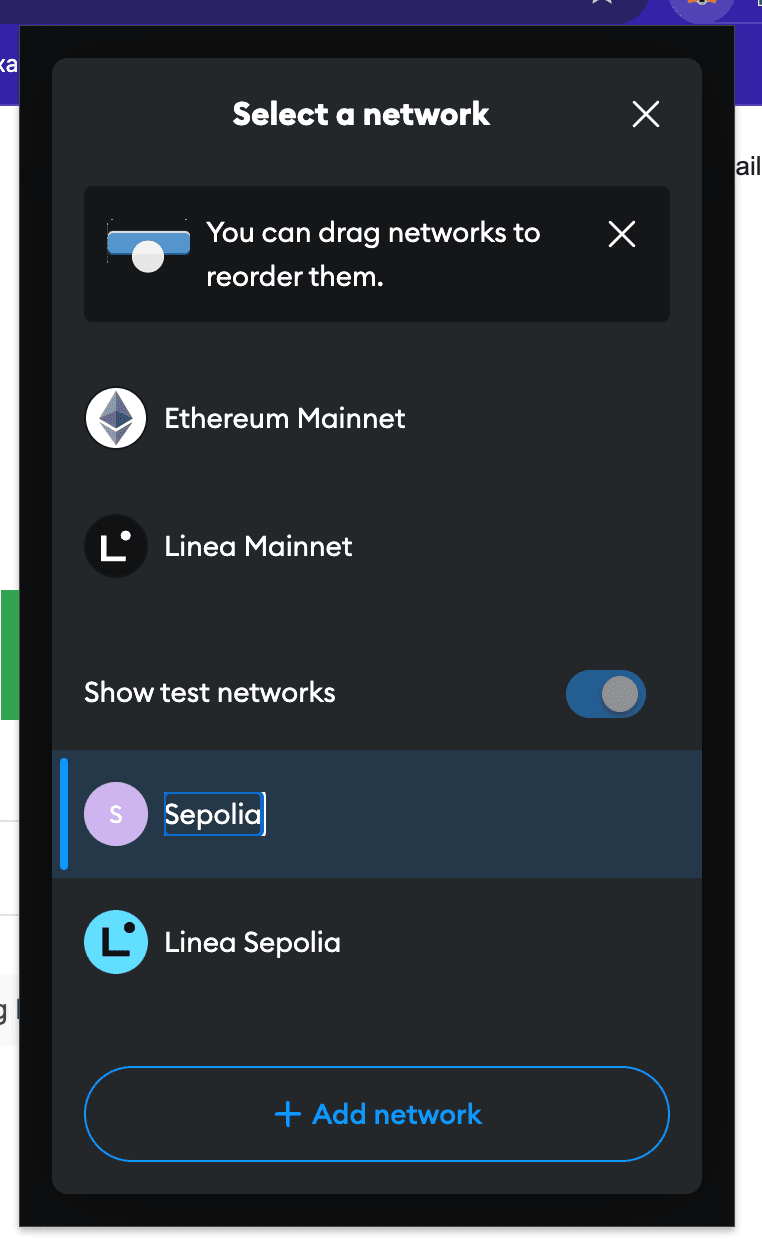Screen dimensions: 762x1258
Task: Click the highlighted Sepolia network name
Action: 213,814
